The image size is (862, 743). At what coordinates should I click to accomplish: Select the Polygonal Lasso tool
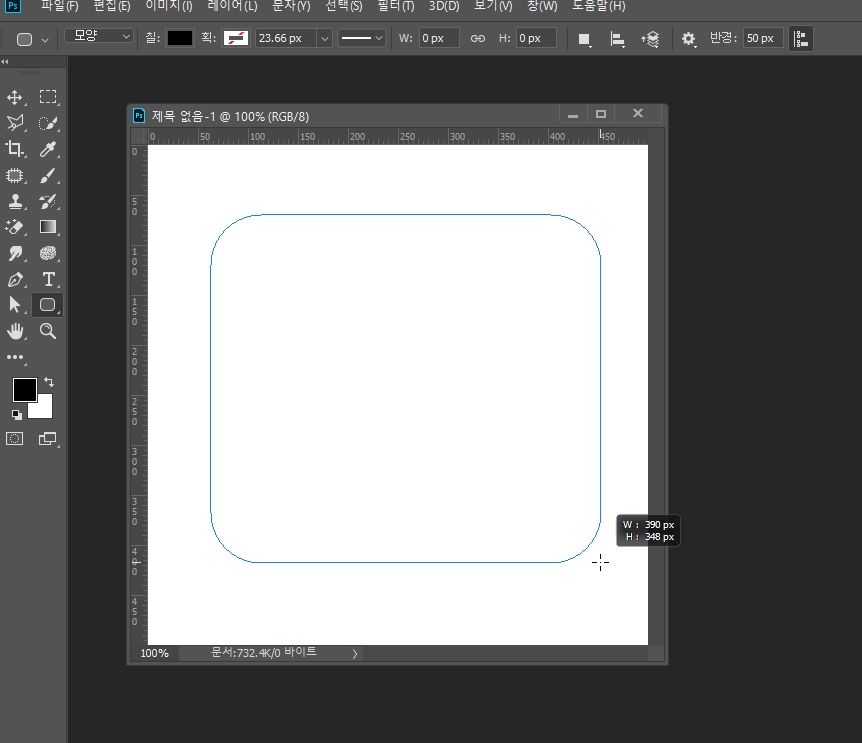[15, 123]
